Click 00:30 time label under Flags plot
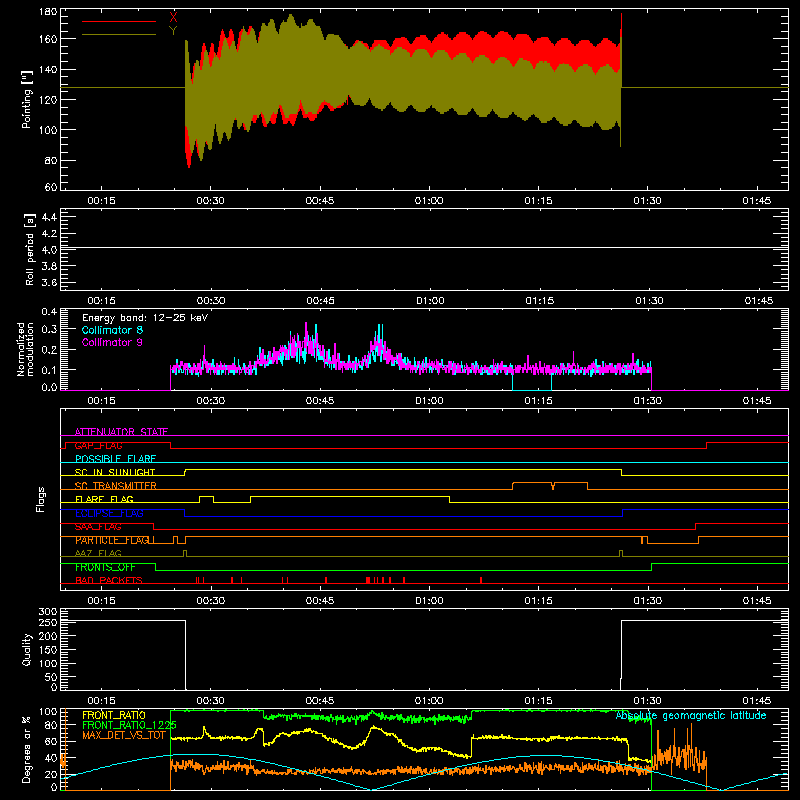Image resolution: width=800 pixels, height=800 pixels. tap(210, 601)
